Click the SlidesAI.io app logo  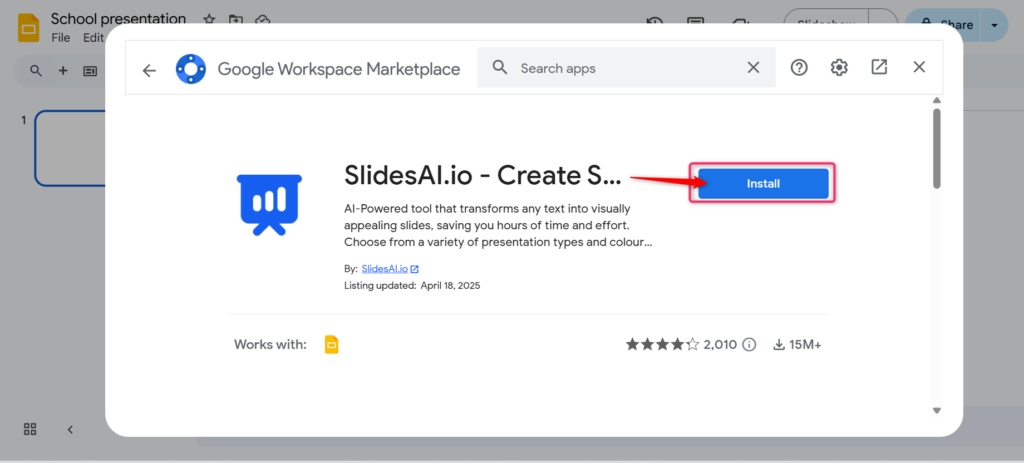(268, 204)
